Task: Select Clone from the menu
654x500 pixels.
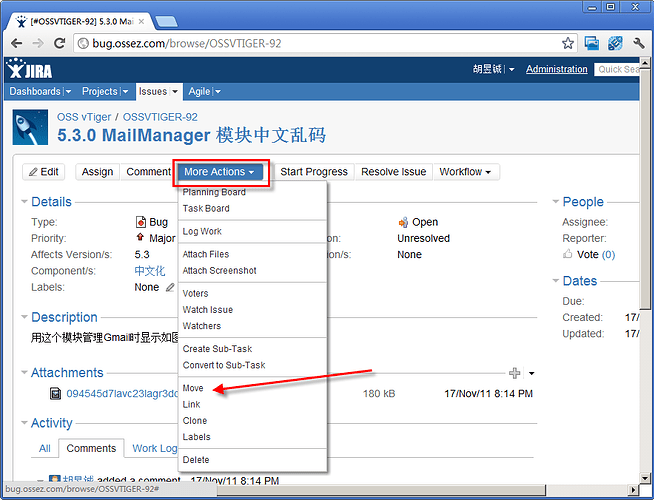Action: coord(252,421)
